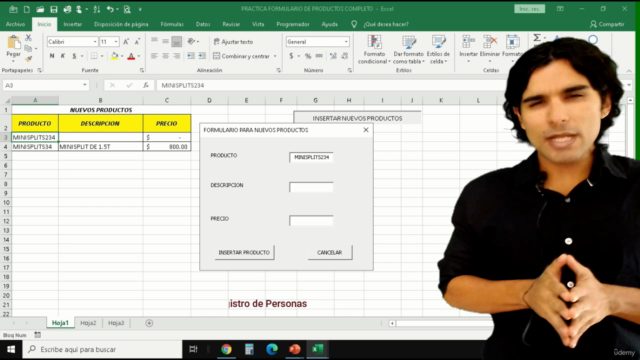Center text horizontally icon
Image resolution: width=640 pixels, height=360 pixels.
point(165,56)
